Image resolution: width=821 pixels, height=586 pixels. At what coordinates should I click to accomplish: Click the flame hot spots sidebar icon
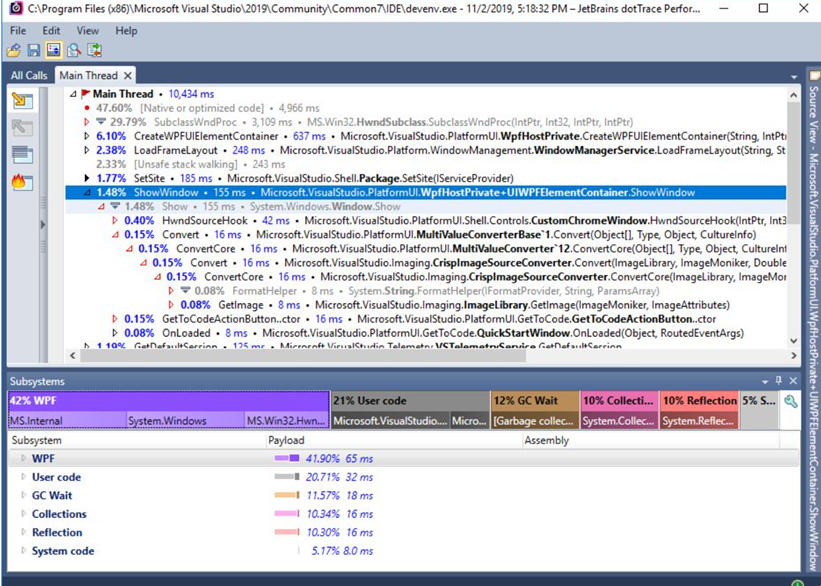(x=23, y=182)
